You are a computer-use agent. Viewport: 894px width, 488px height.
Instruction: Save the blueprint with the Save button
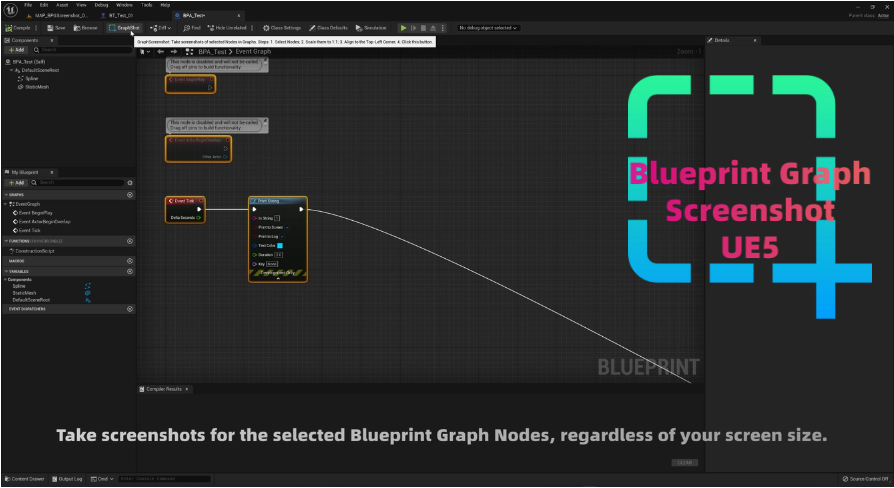point(56,28)
